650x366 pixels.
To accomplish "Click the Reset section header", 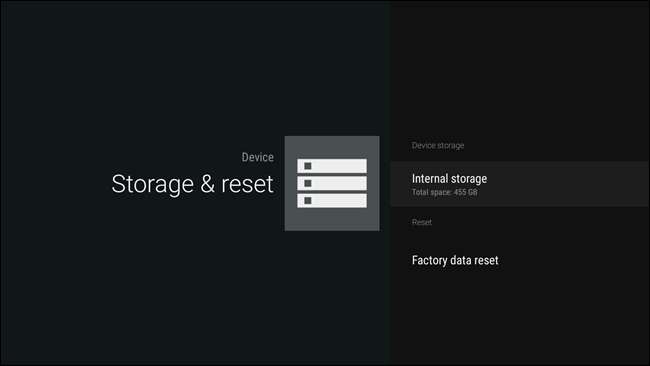I will tap(422, 222).
